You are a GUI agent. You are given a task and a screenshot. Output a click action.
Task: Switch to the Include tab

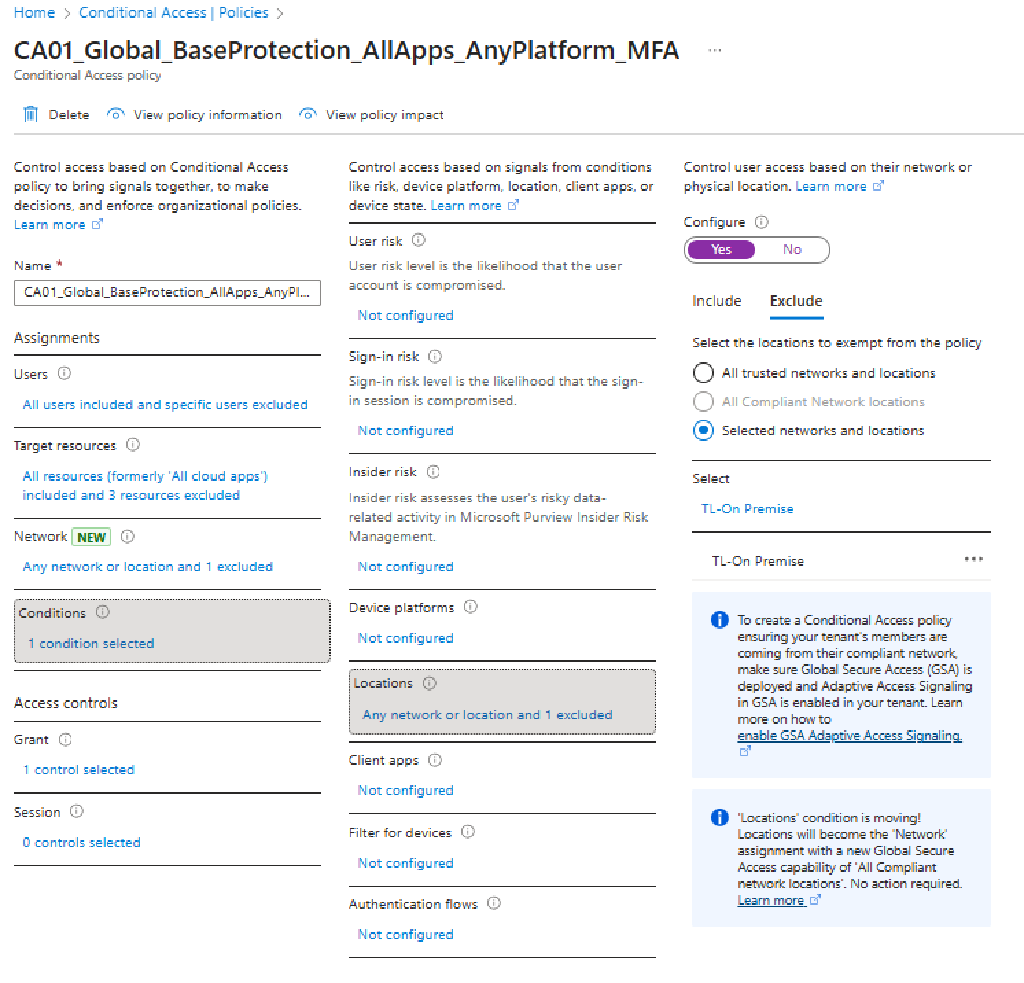point(716,300)
